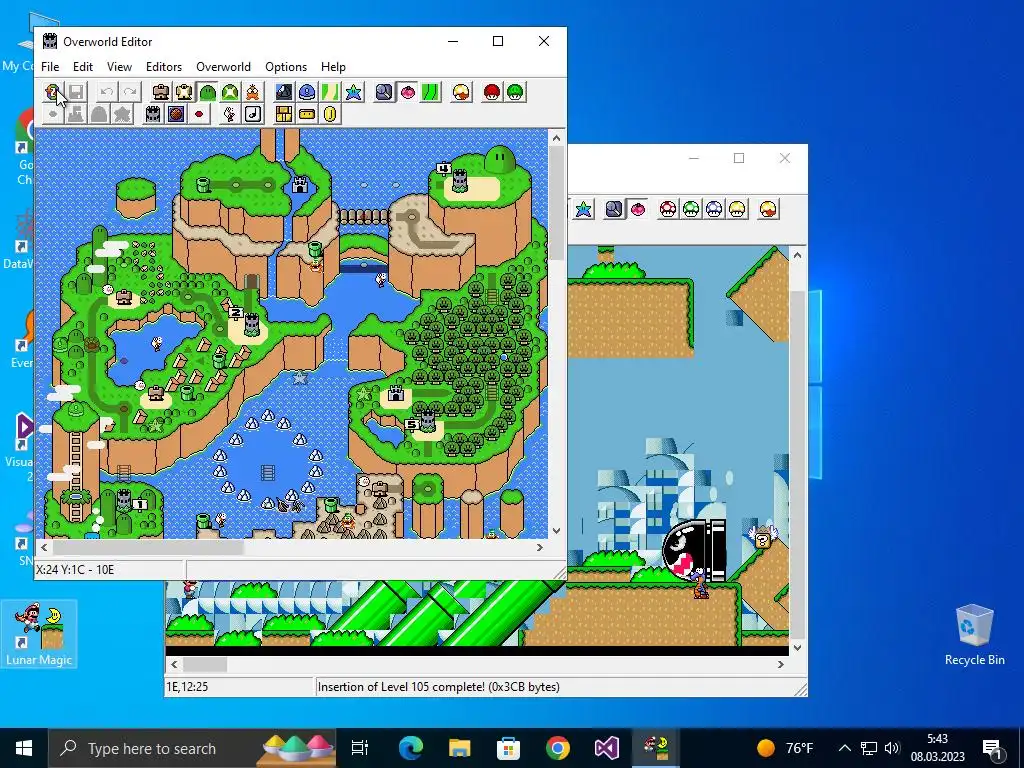This screenshot has width=1024, height=768.
Task: Click the blue star icon in level editor window
Action: point(583,209)
